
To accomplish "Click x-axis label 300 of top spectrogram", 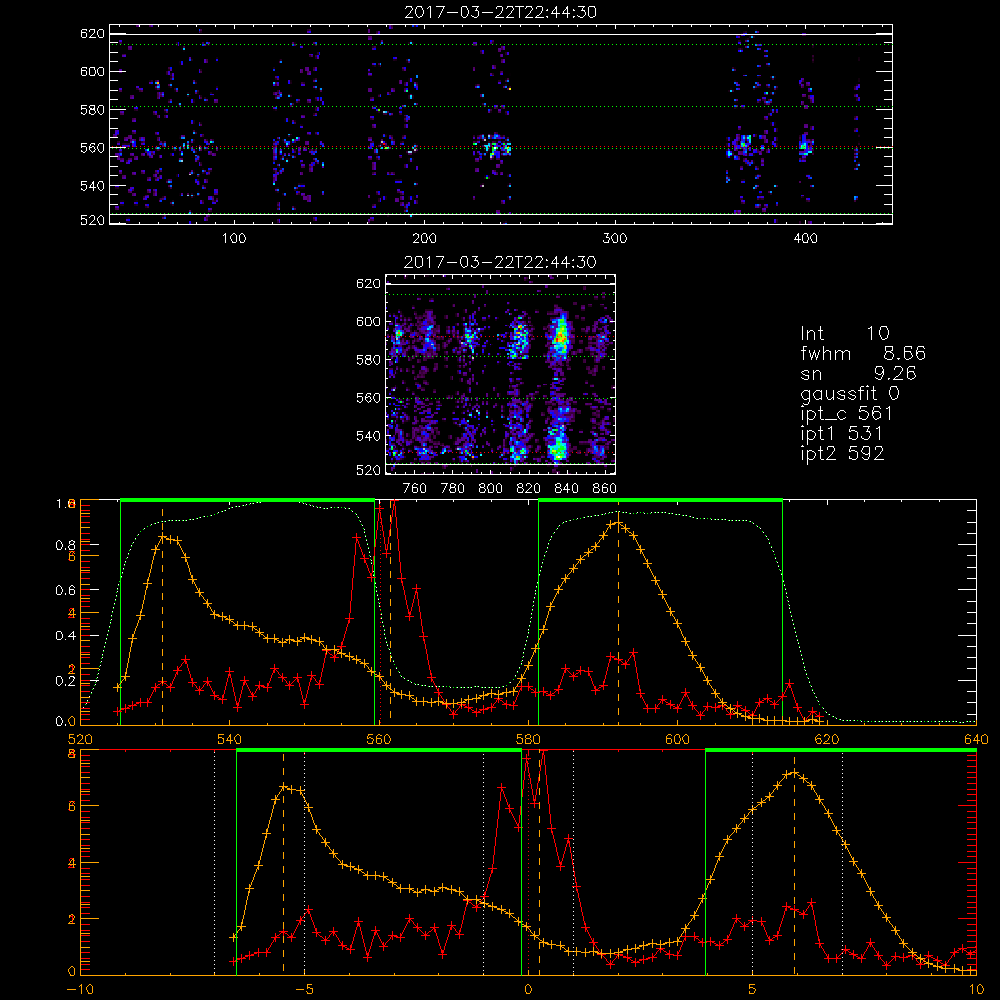I will tap(615, 239).
